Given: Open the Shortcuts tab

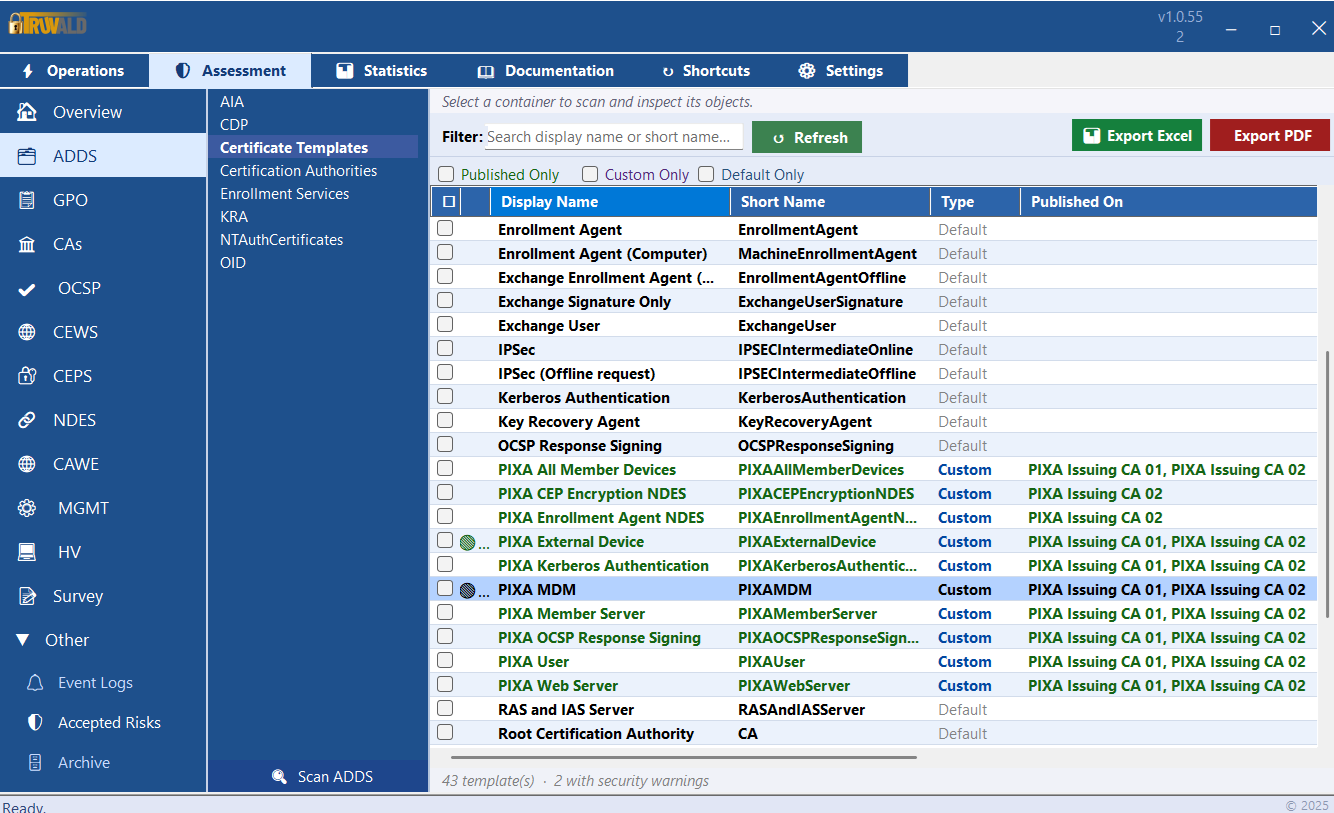Looking at the screenshot, I should (x=706, y=71).
